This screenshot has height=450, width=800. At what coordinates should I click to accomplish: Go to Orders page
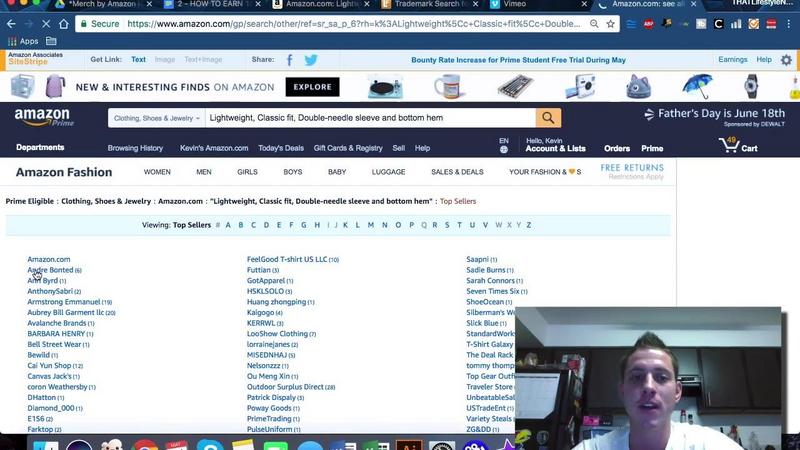coord(617,148)
